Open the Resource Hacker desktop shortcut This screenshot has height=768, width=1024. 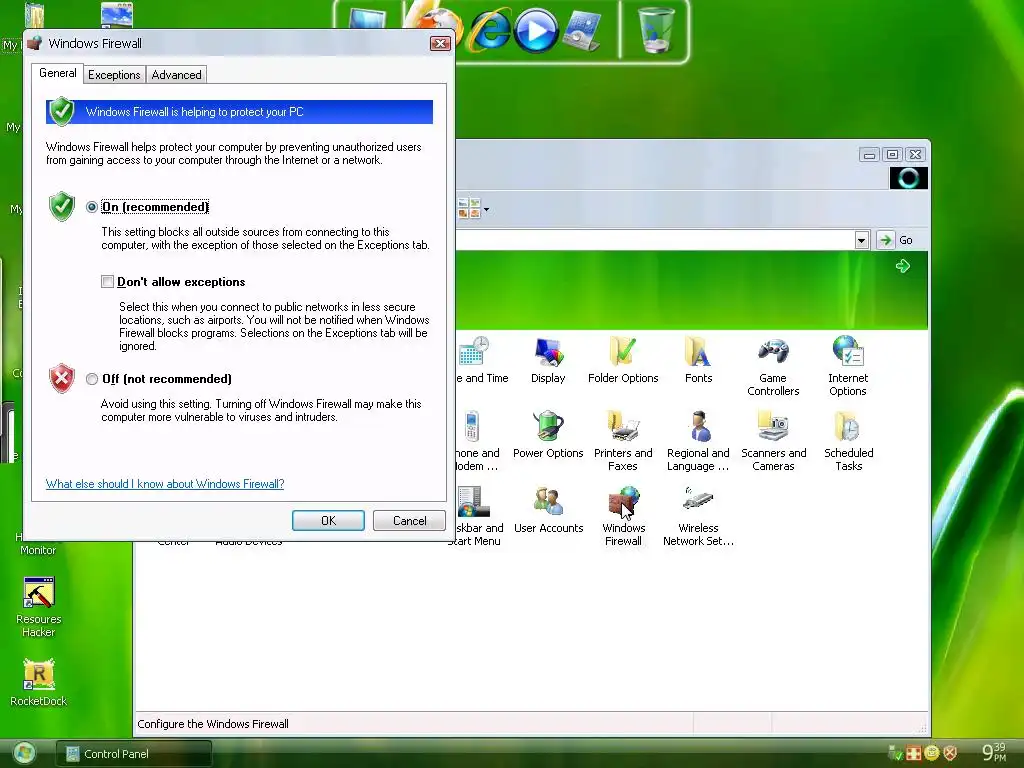(x=39, y=607)
